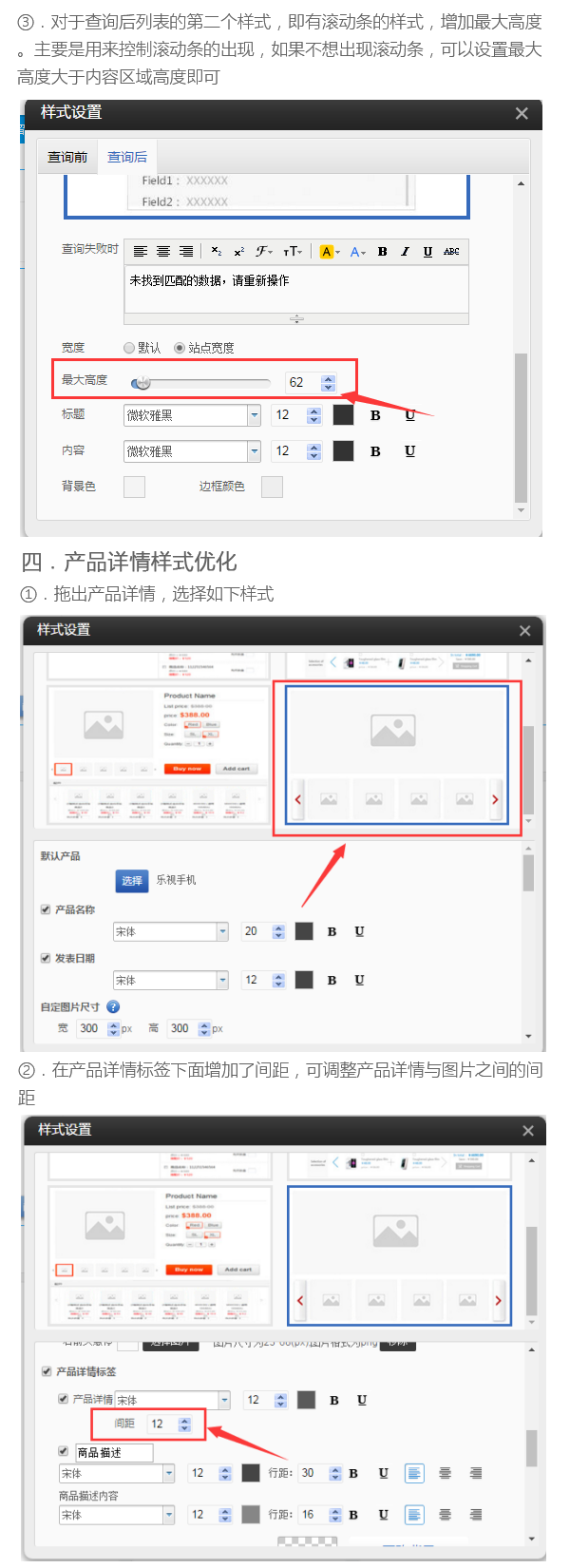The image size is (570, 1568).
Task: Center-align text in 查询失败时 editor toolbar
Action: tap(163, 252)
